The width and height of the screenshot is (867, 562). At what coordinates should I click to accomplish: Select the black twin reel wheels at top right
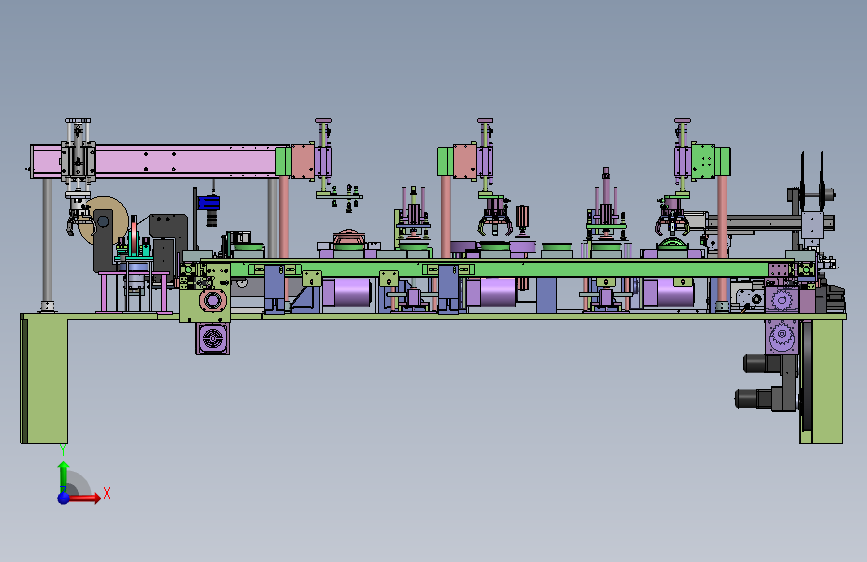point(812,180)
